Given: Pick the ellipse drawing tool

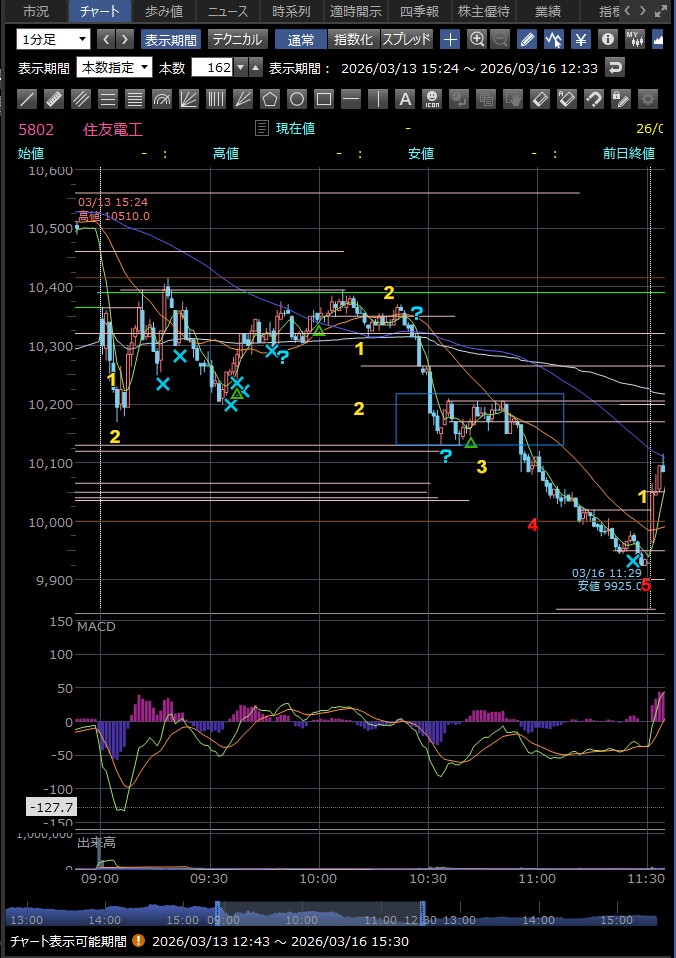Looking at the screenshot, I should click(x=296, y=99).
